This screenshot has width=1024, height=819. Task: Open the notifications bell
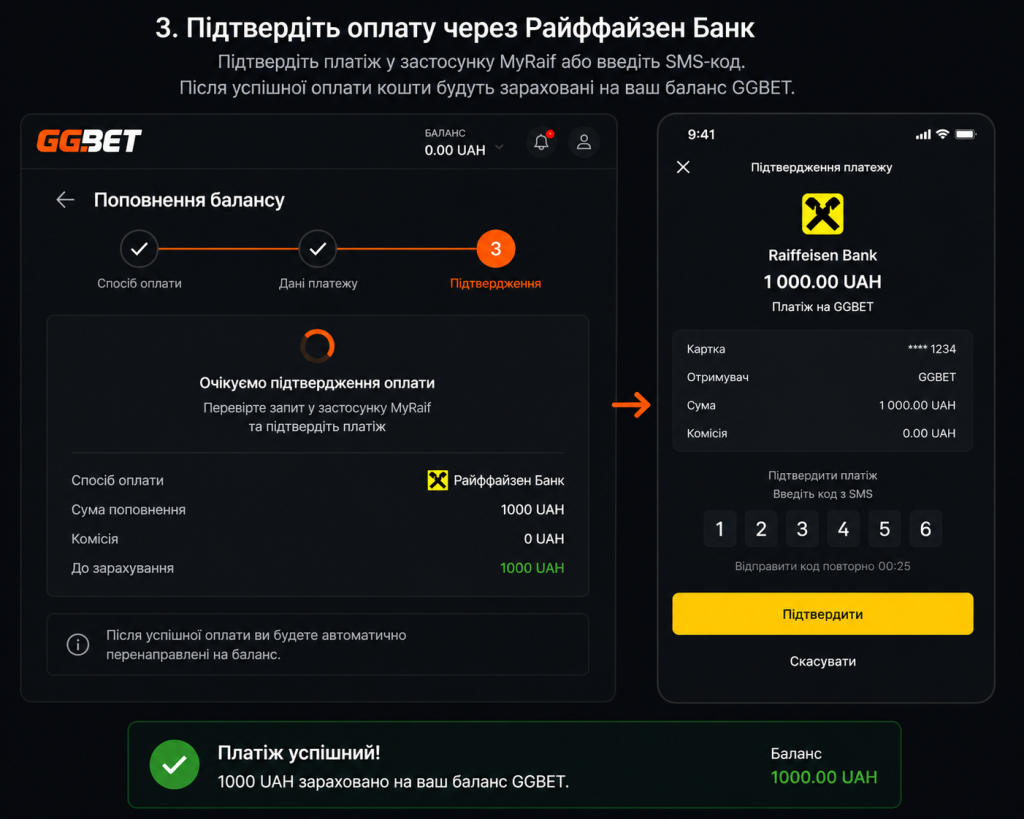[541, 142]
